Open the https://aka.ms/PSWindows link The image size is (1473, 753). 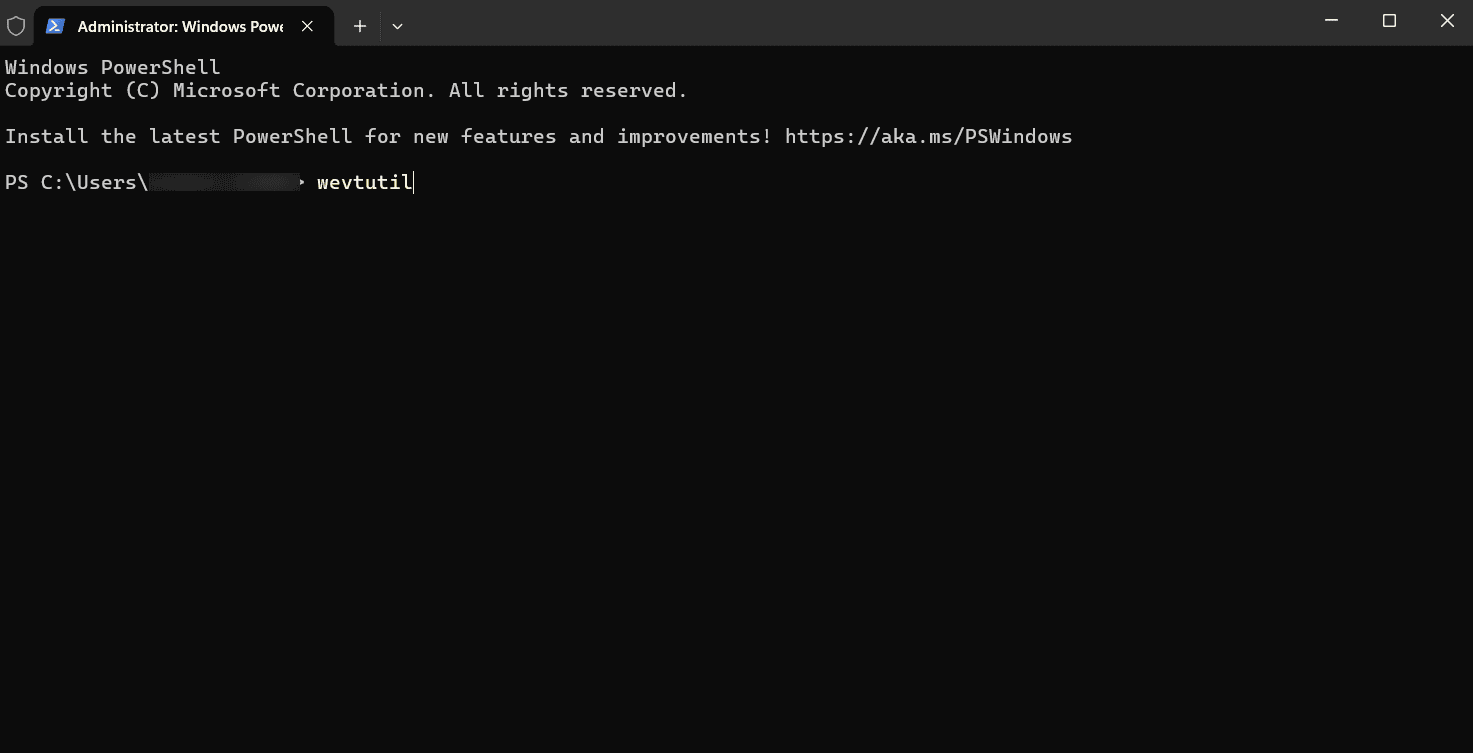[928, 136]
